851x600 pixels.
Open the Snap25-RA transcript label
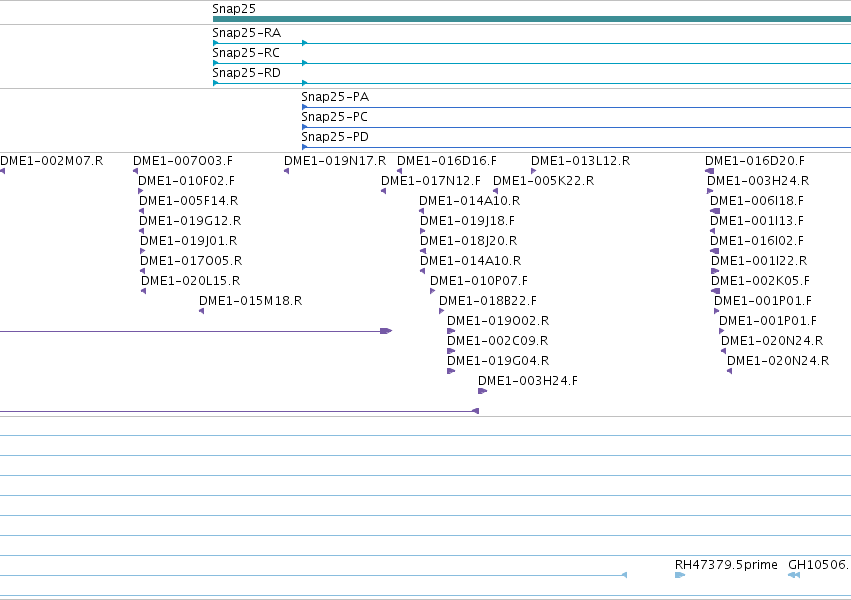[x=246, y=33]
